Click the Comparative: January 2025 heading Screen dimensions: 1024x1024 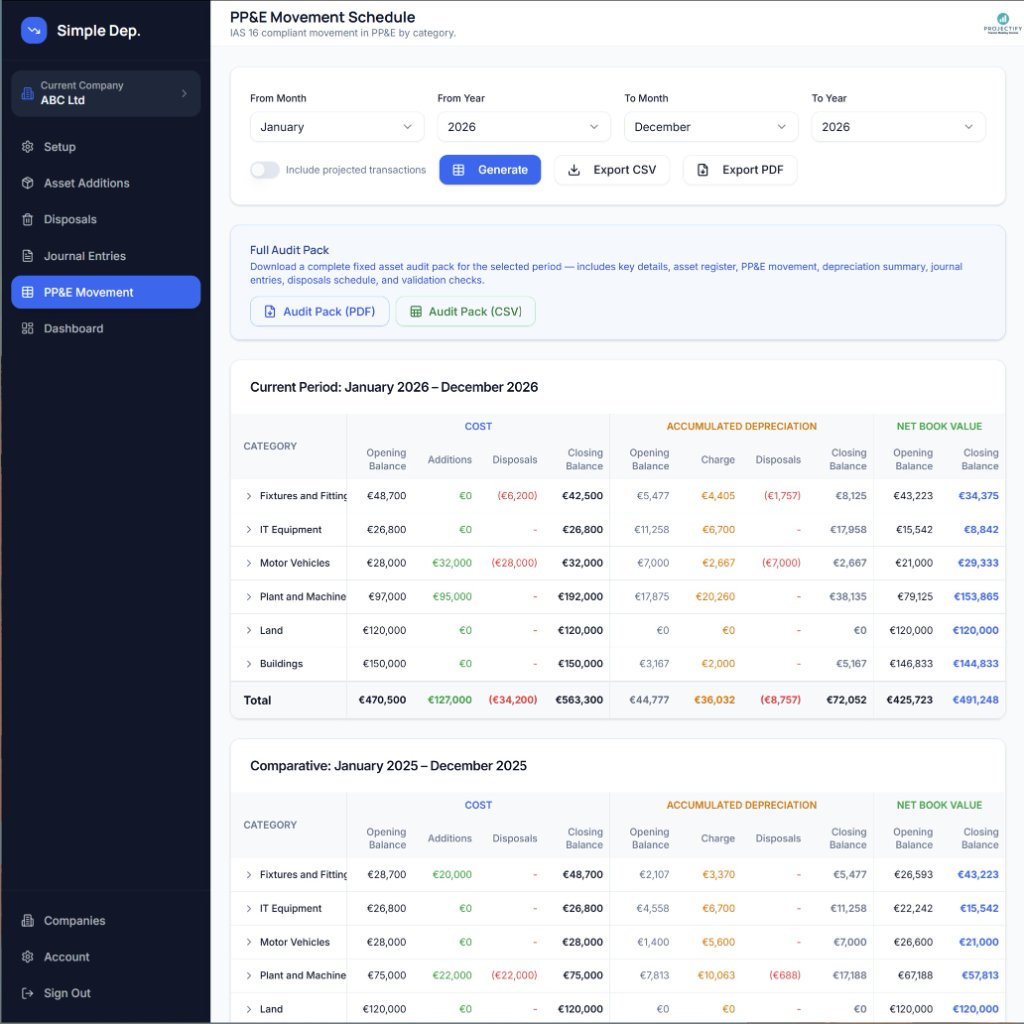(x=389, y=766)
